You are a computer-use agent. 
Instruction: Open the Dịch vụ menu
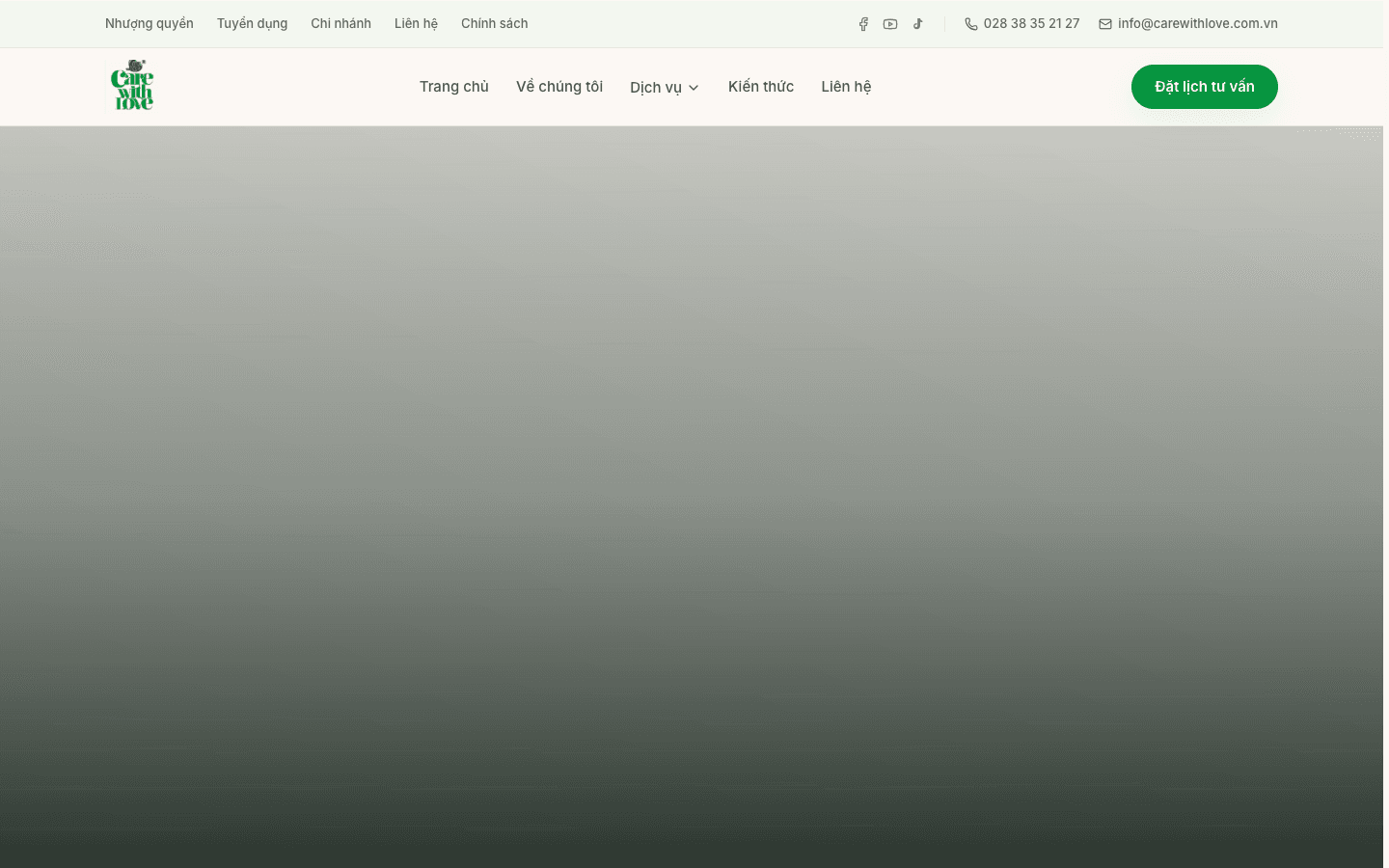point(665,87)
